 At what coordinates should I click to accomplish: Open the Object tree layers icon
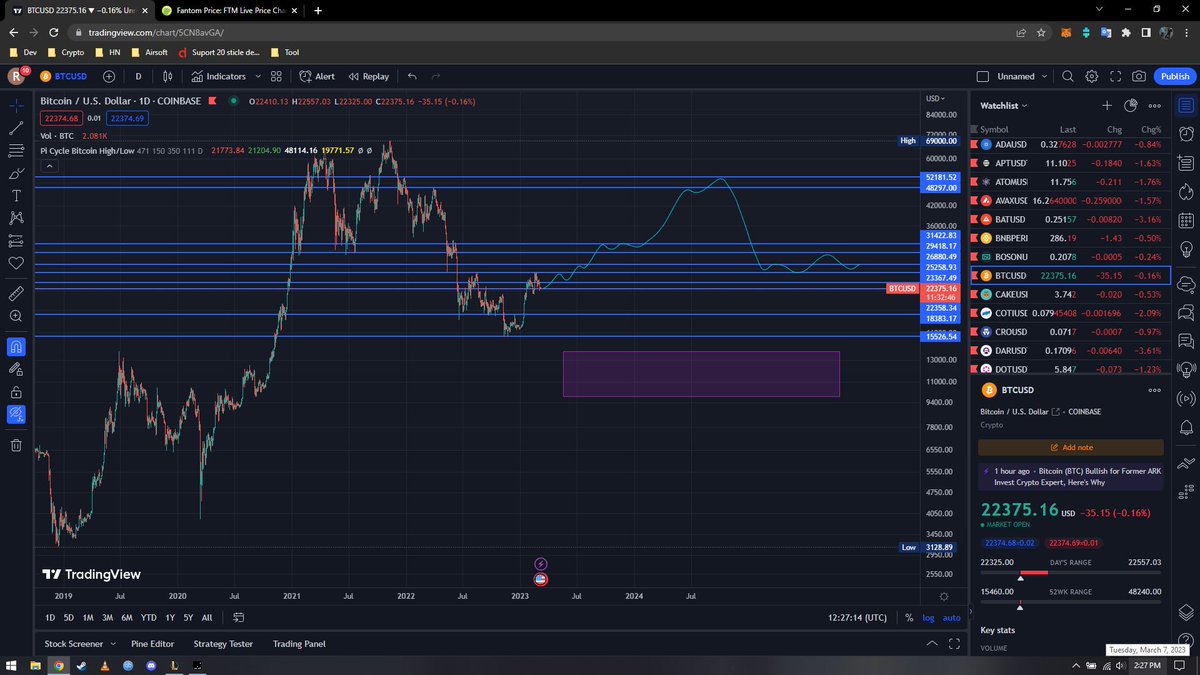click(x=1185, y=611)
